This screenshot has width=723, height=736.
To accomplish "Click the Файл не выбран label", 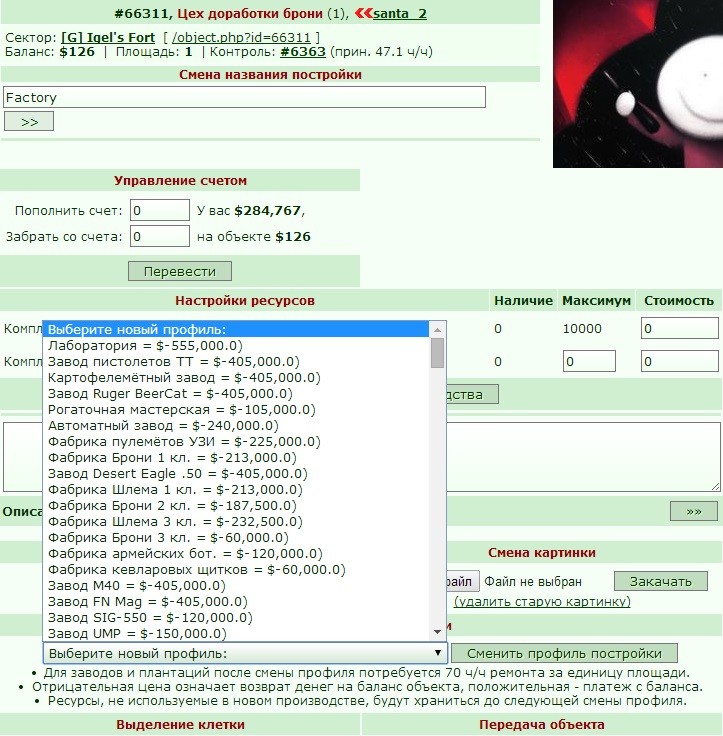I will (533, 582).
